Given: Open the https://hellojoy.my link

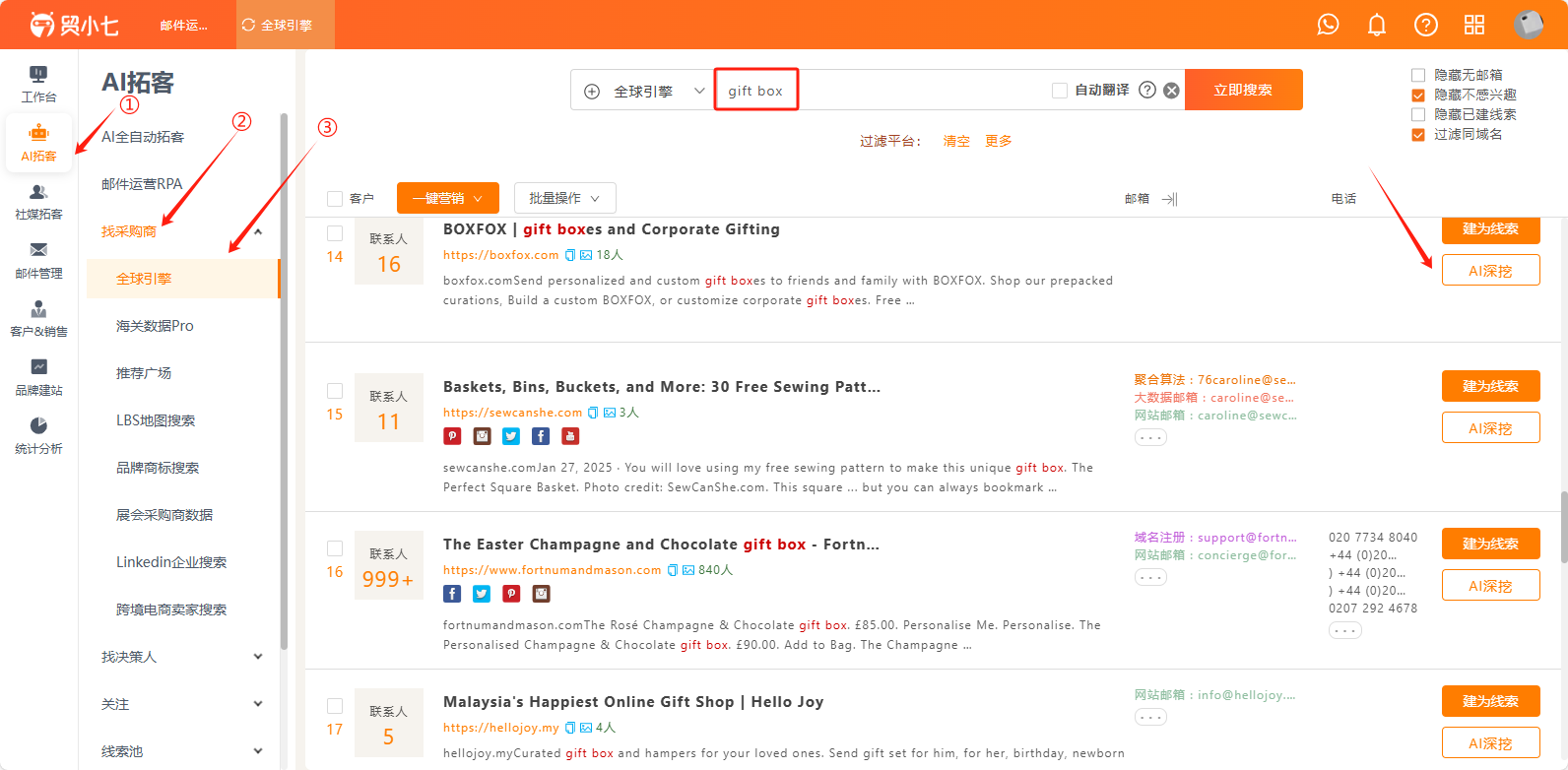Looking at the screenshot, I should (501, 728).
